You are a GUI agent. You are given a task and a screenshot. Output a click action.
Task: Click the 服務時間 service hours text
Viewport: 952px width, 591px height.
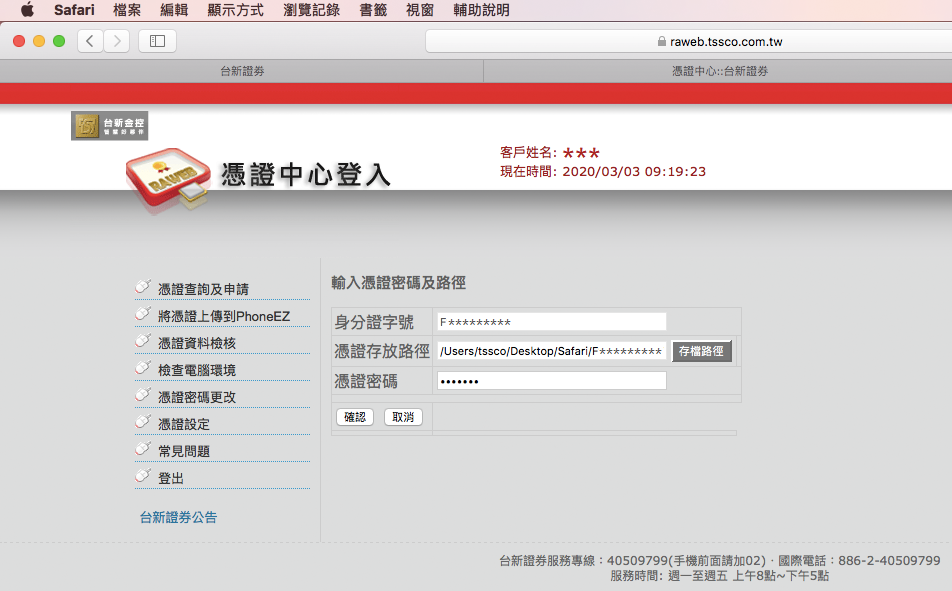pyautogui.click(x=719, y=576)
